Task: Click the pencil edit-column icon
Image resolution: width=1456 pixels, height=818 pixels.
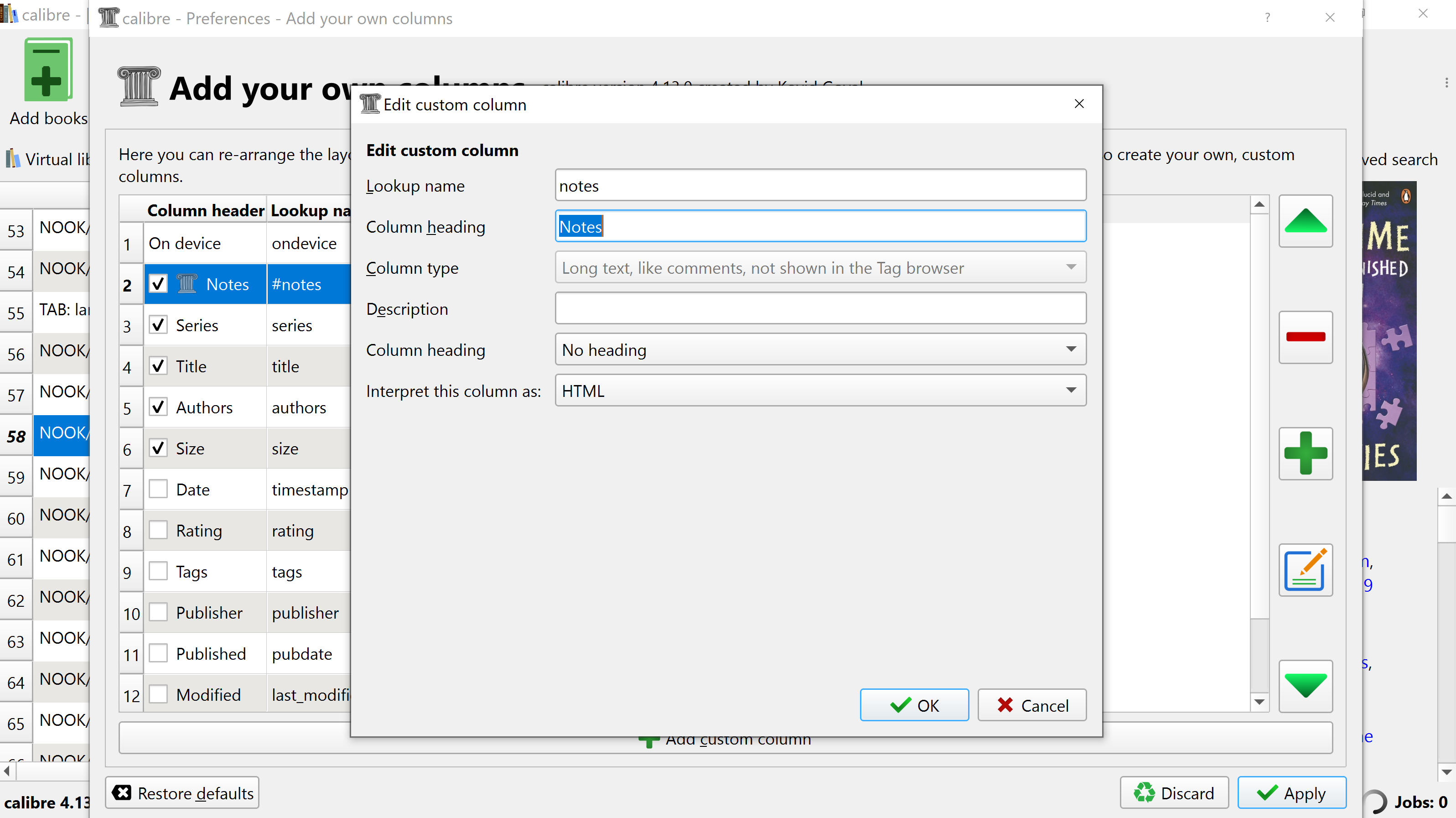Action: 1305,570
